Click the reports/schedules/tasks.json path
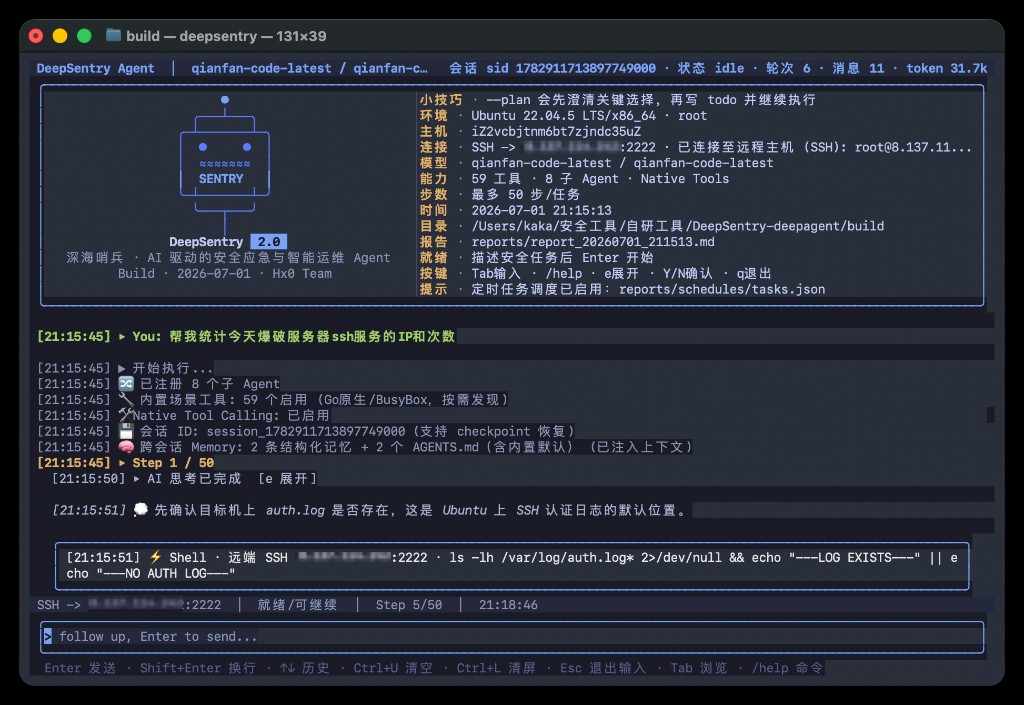This screenshot has width=1024, height=705. coord(722,289)
